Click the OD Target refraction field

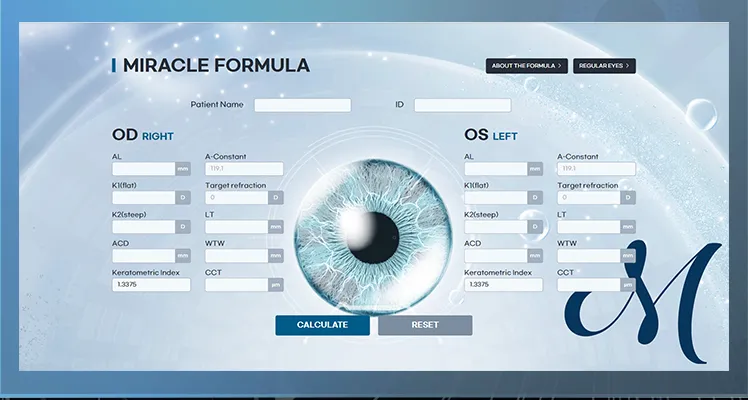(237, 198)
